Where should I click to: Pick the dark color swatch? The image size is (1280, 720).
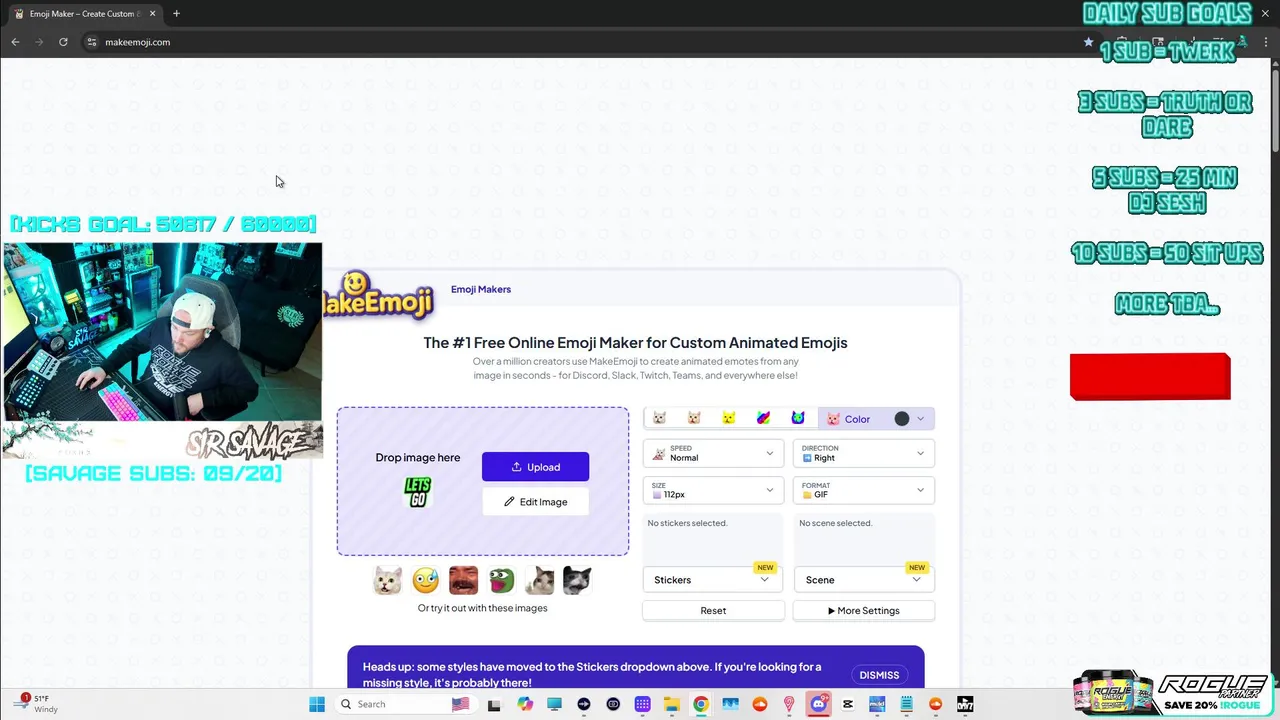902,419
